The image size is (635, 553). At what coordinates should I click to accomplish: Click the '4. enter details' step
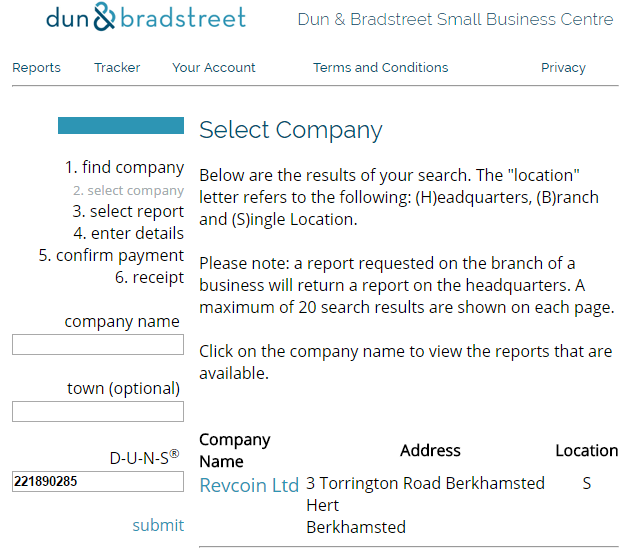[x=128, y=234]
